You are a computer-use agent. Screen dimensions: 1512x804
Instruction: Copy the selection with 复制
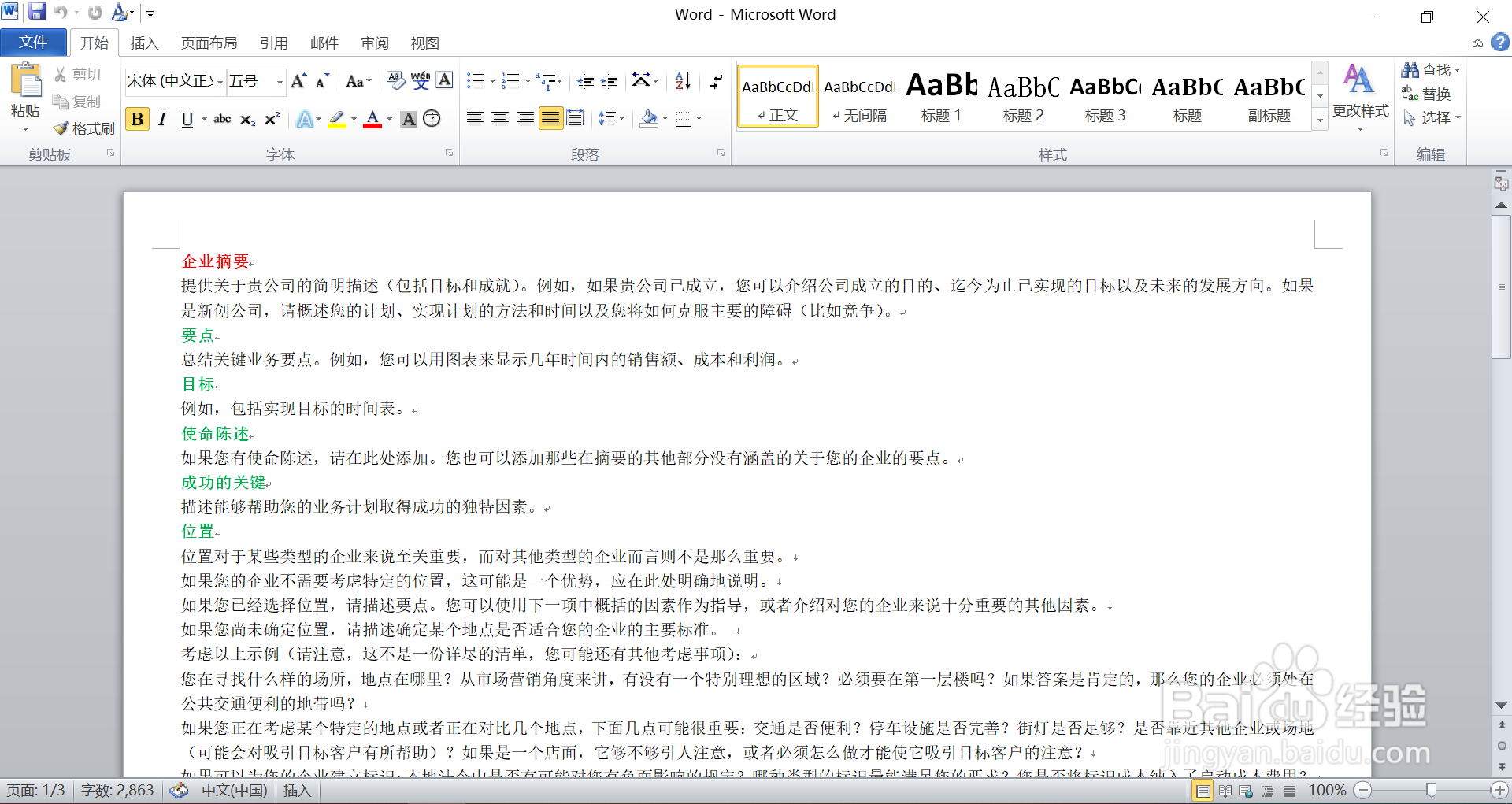point(77,102)
